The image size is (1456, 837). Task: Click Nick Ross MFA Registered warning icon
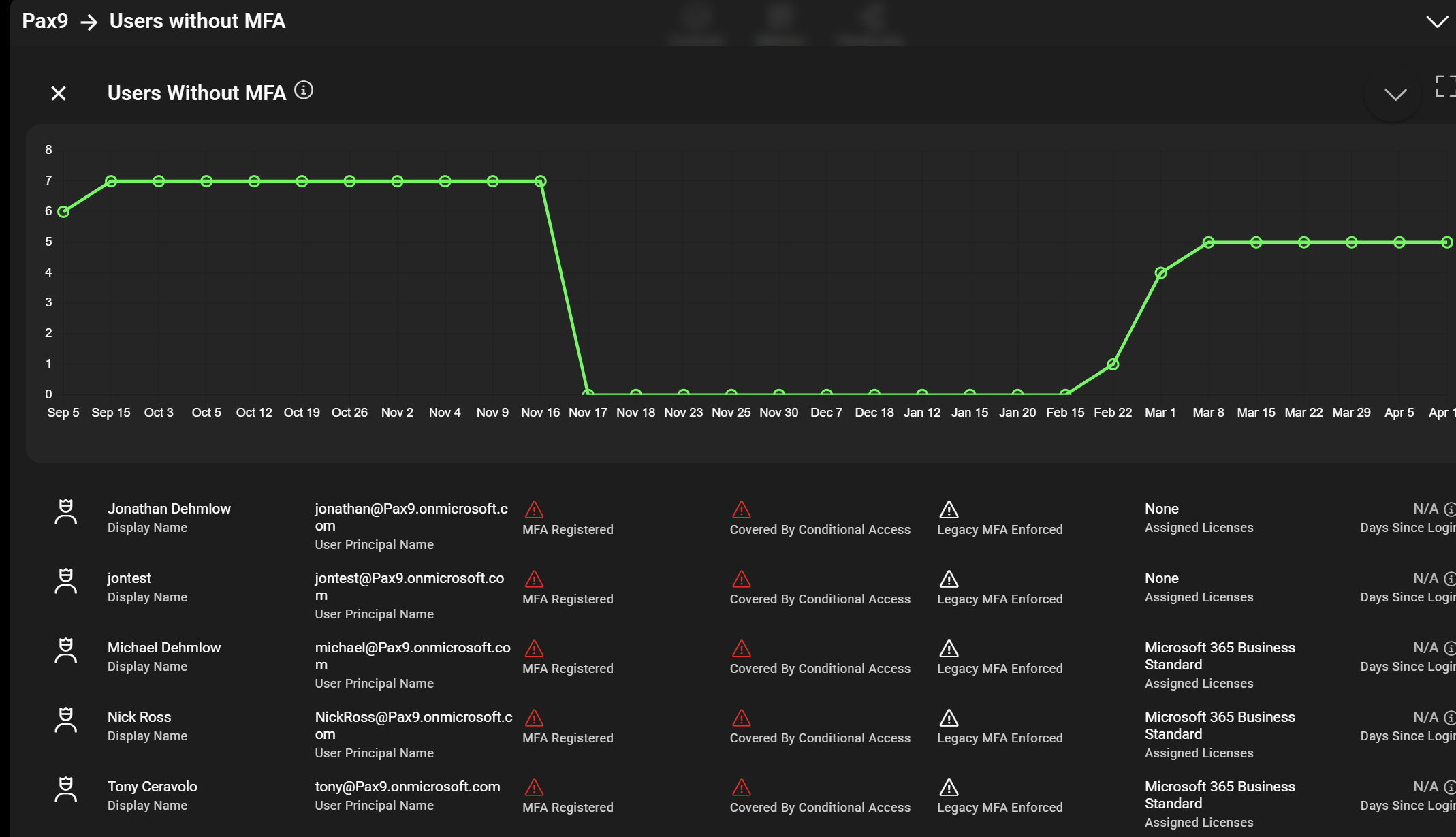[534, 718]
